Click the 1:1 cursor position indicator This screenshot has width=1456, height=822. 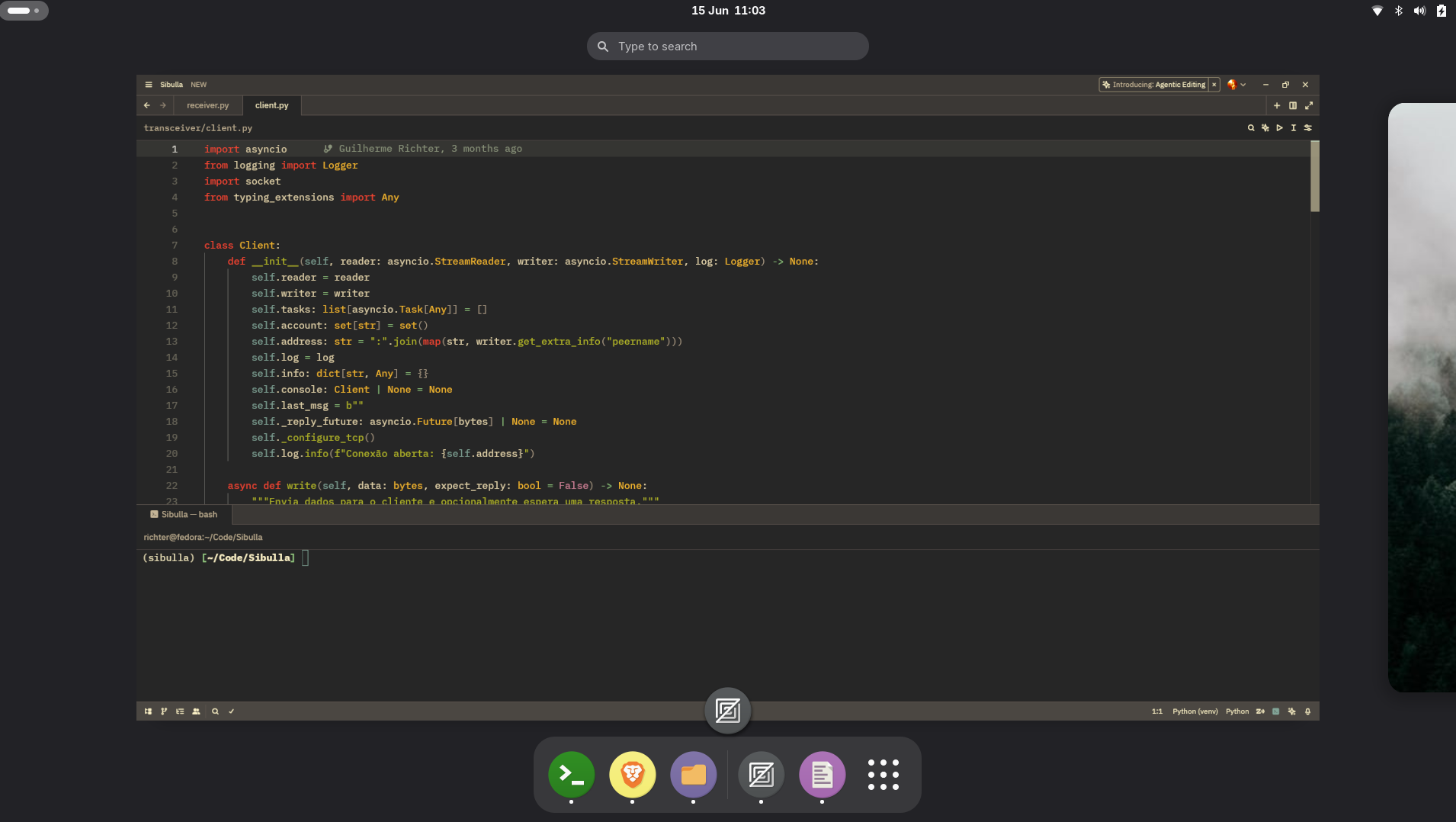coord(1157,711)
